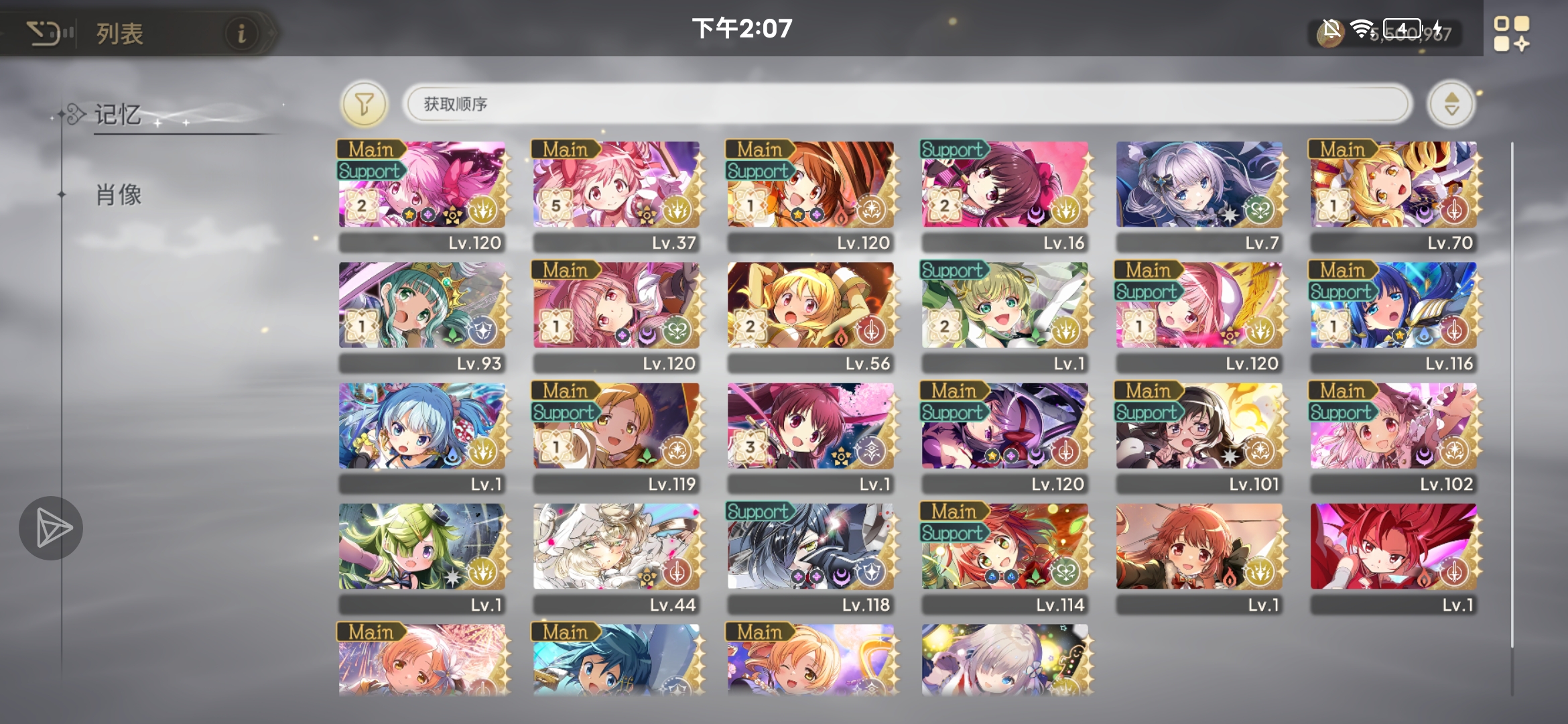Open the info icon in the header
The width and height of the screenshot is (1568, 724).
coord(241,33)
